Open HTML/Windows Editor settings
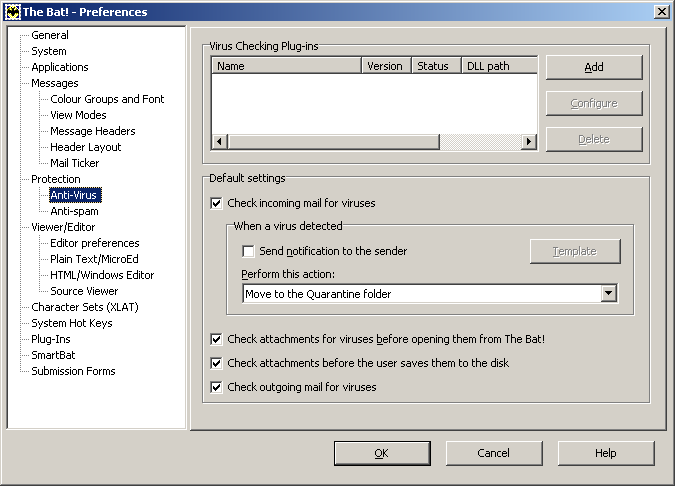Image resolution: width=675 pixels, height=486 pixels. pyautogui.click(x=102, y=275)
